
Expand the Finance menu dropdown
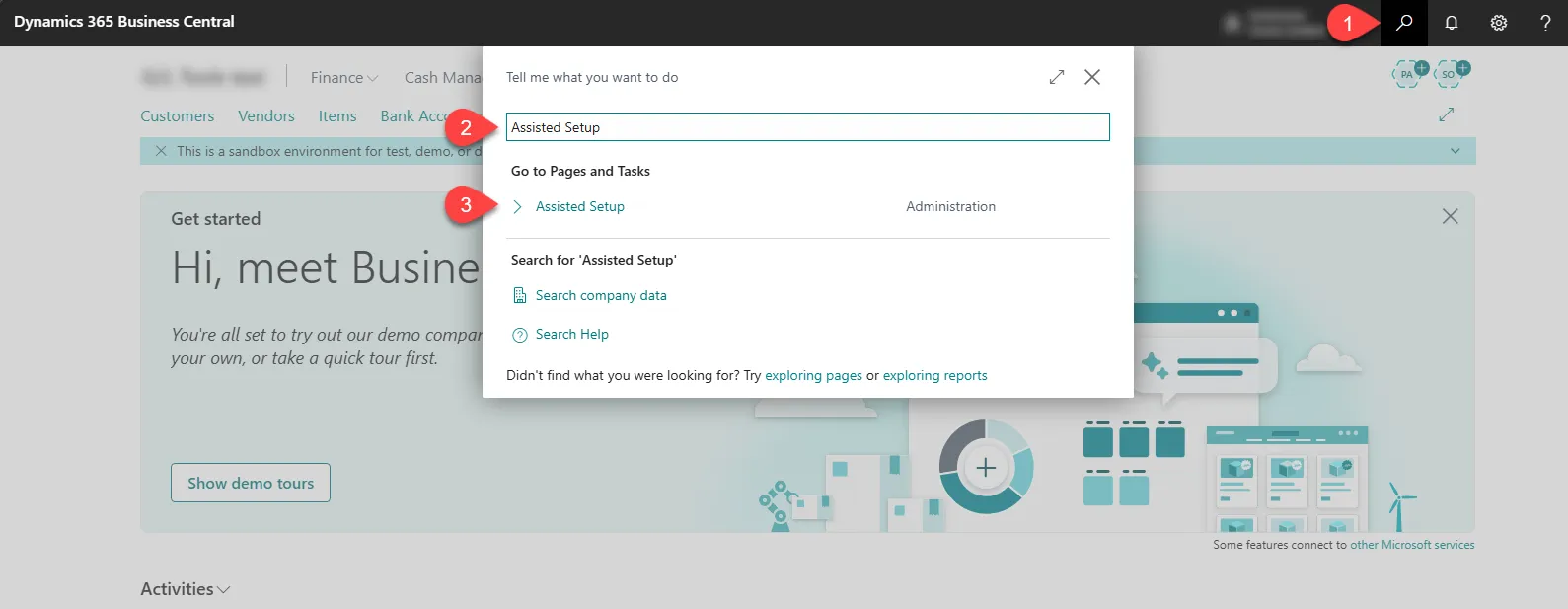pyautogui.click(x=343, y=77)
